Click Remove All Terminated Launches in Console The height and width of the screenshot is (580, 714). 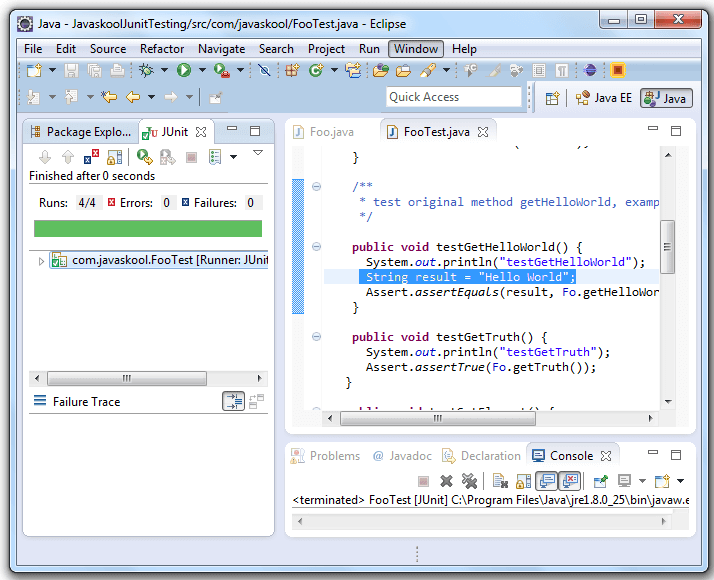pos(469,481)
